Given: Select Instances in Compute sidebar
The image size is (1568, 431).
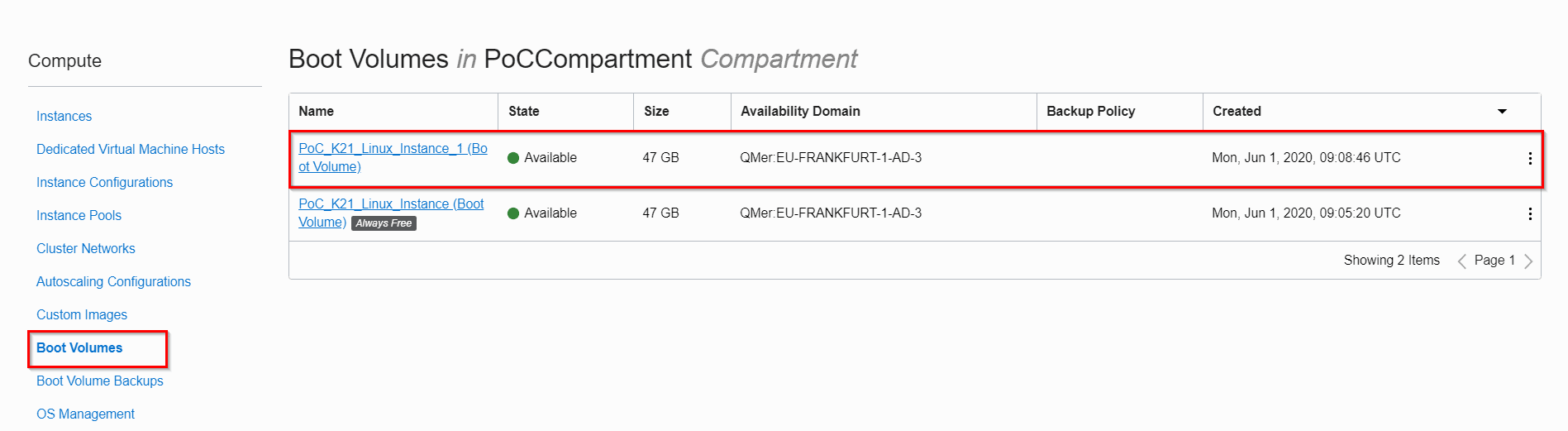Looking at the screenshot, I should click(x=64, y=117).
